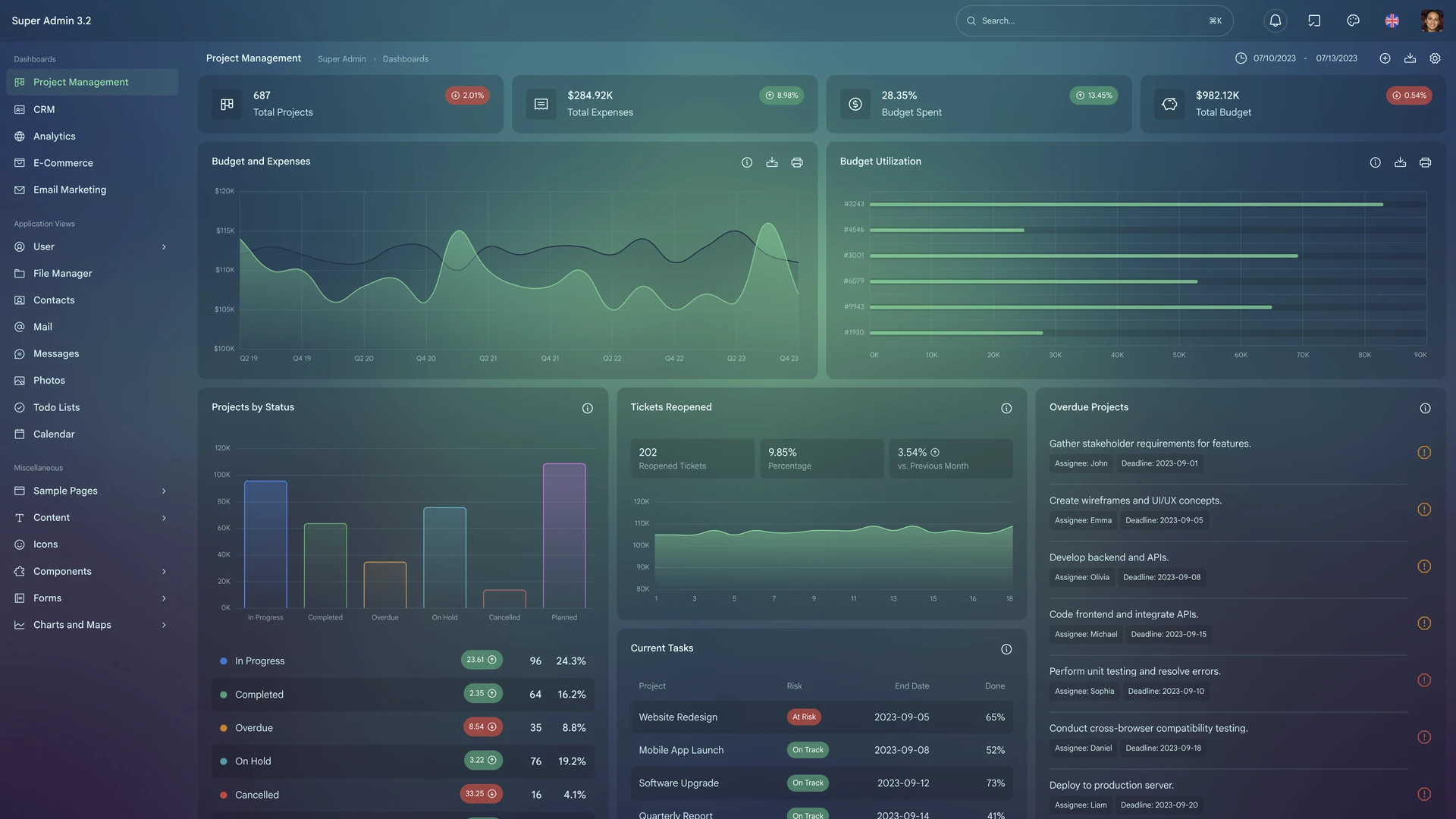Click alert icon for Deploy to production server
This screenshot has height=819, width=1456.
(x=1424, y=794)
